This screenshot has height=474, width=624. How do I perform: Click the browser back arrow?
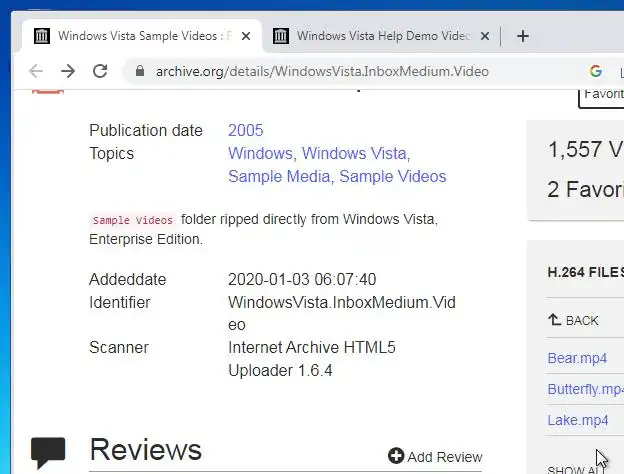point(36,71)
